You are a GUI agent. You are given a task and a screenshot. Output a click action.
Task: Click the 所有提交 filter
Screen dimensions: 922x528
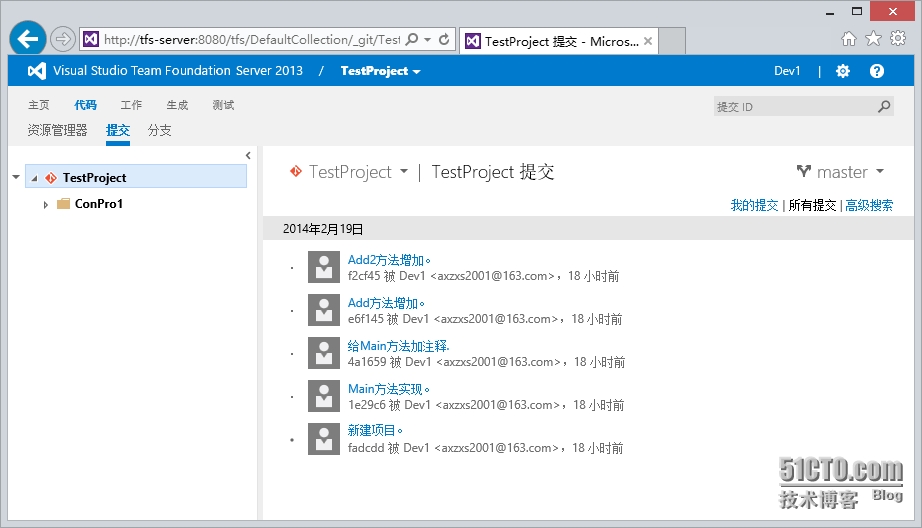click(x=812, y=205)
